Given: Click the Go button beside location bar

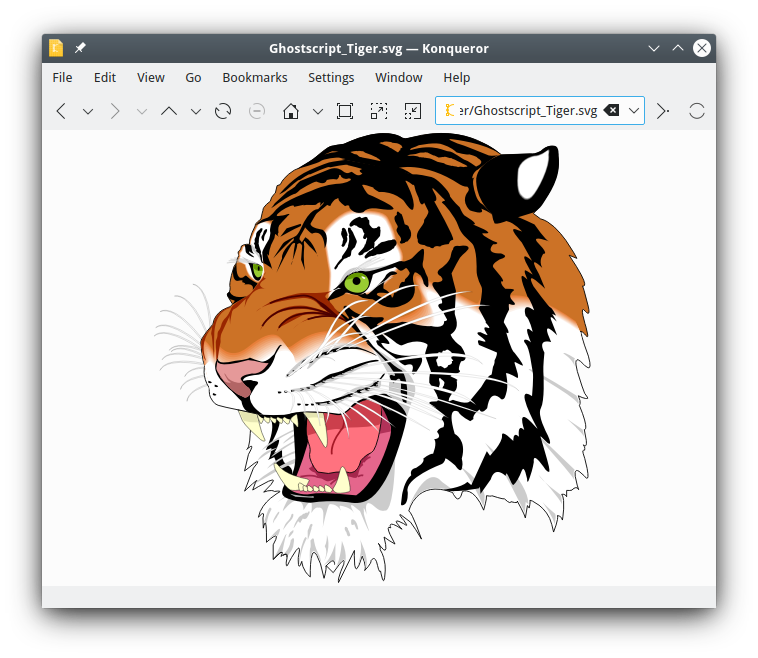Looking at the screenshot, I should [x=662, y=111].
